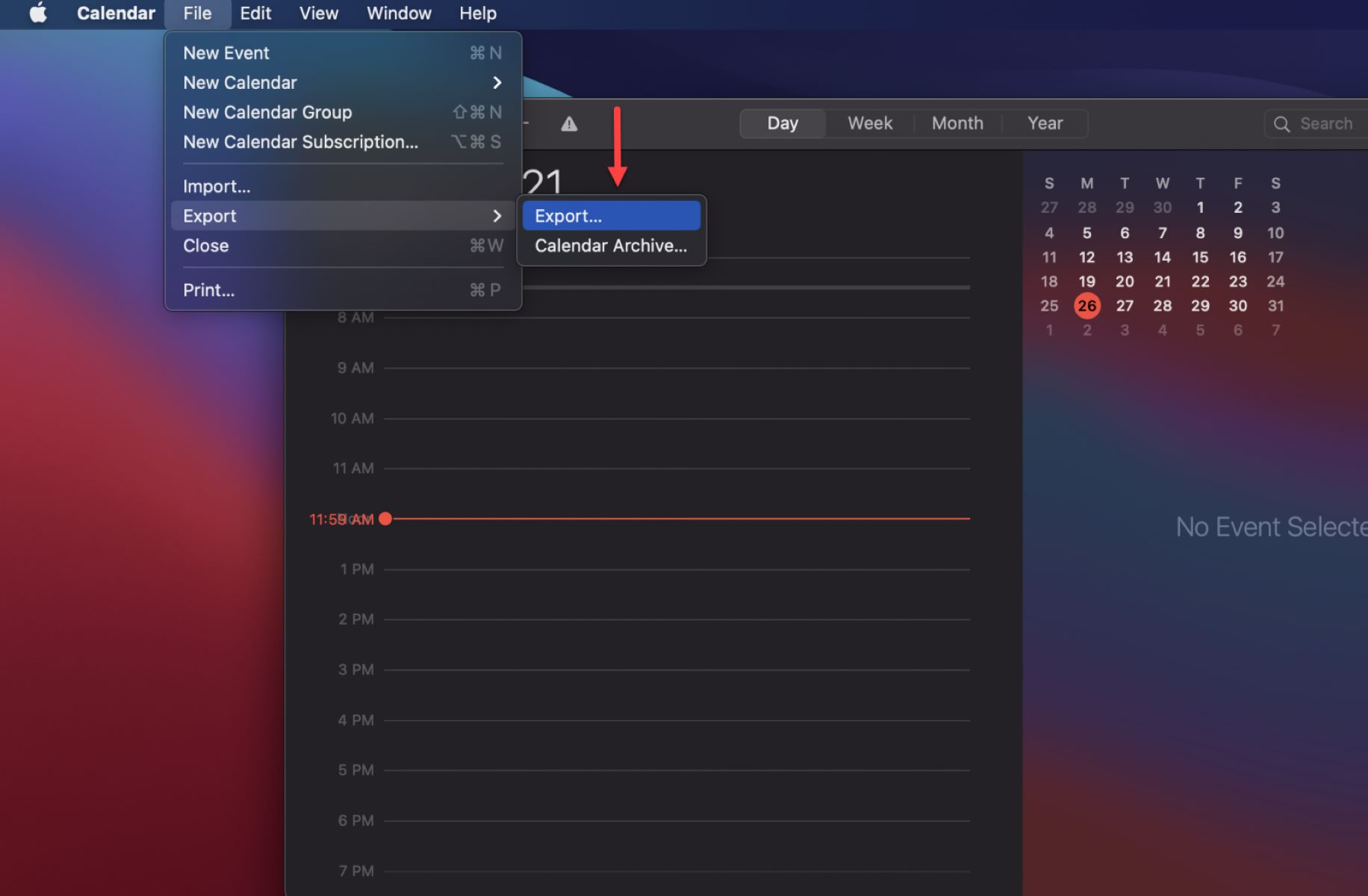The height and width of the screenshot is (896, 1368).
Task: Select date 14 in mini calendar
Action: tap(1163, 257)
